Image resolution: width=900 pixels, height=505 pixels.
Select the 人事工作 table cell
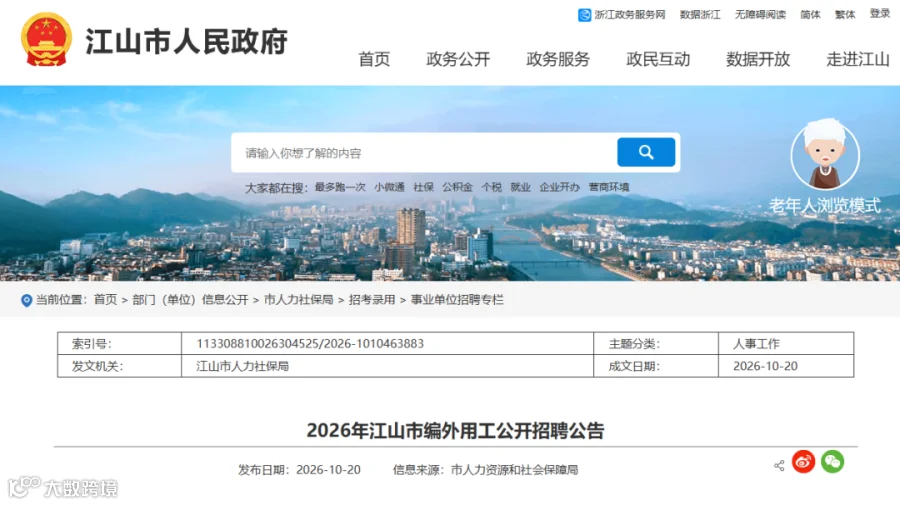point(786,343)
